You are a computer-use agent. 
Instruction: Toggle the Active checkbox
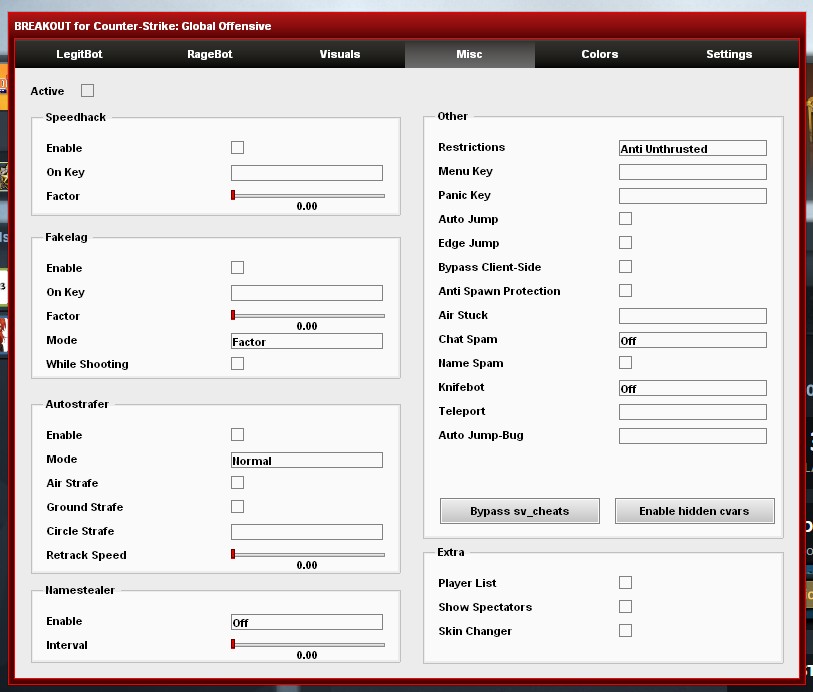(88, 91)
